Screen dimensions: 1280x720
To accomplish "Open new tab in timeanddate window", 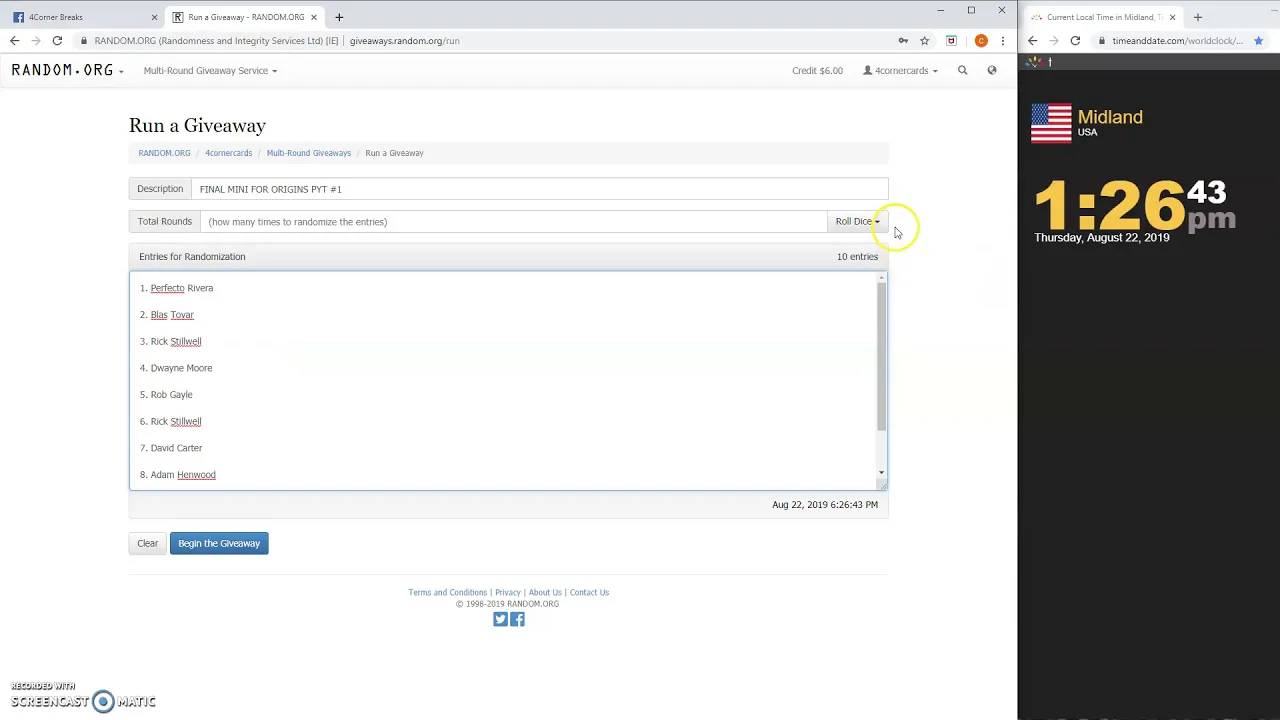I will [x=1197, y=17].
